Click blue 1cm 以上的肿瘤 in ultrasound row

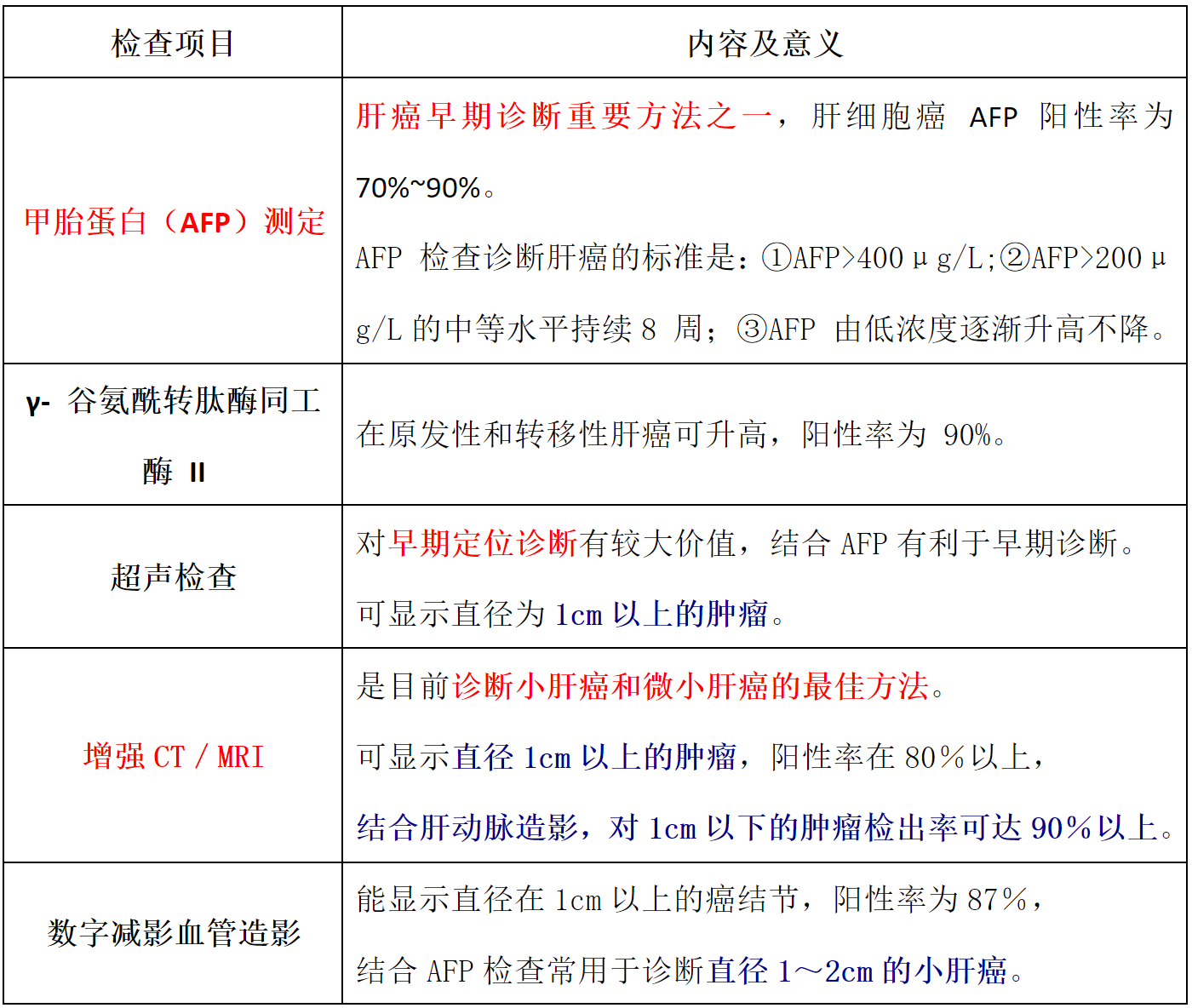click(x=662, y=614)
